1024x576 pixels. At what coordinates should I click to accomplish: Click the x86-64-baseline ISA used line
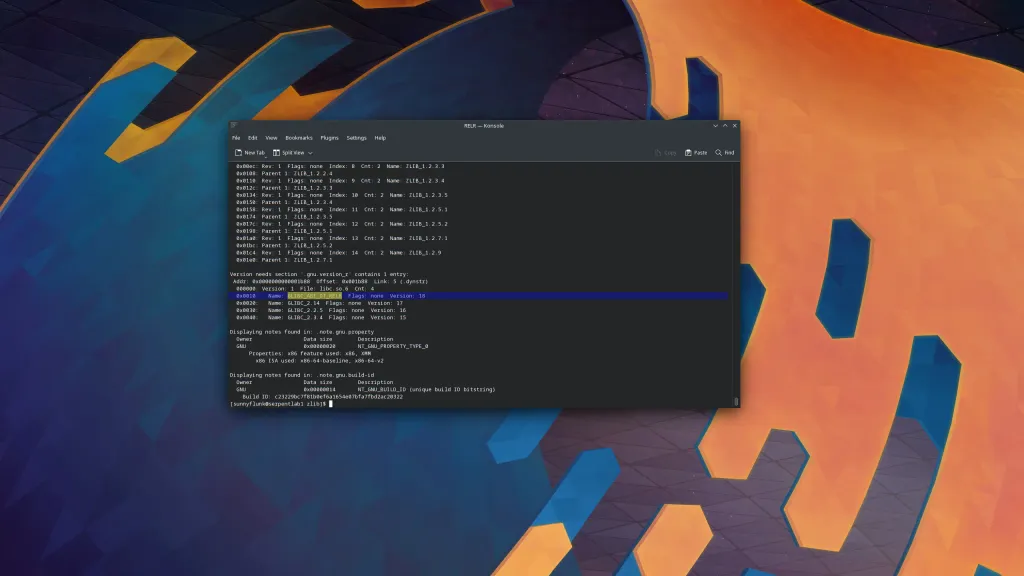(x=319, y=360)
